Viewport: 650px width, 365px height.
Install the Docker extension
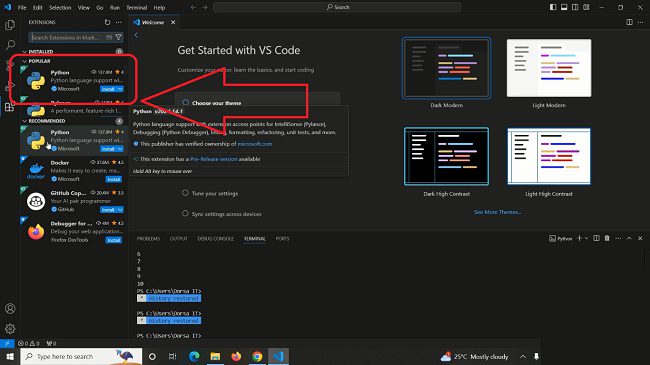coord(114,180)
